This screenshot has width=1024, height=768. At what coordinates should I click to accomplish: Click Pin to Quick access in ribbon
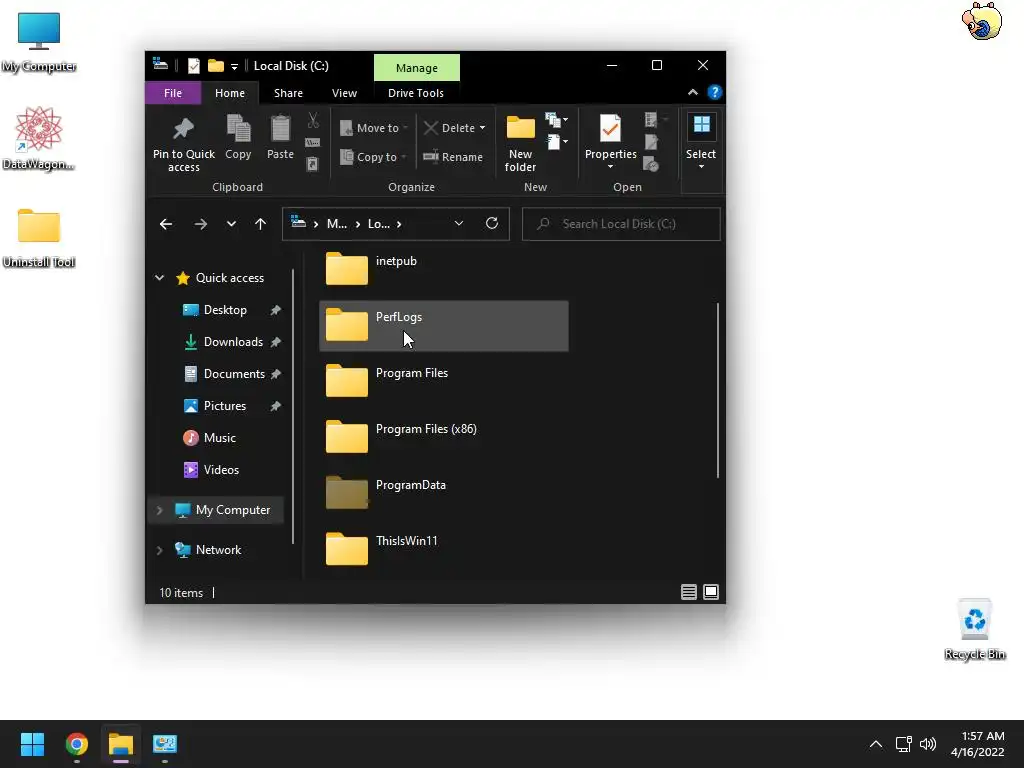184,144
